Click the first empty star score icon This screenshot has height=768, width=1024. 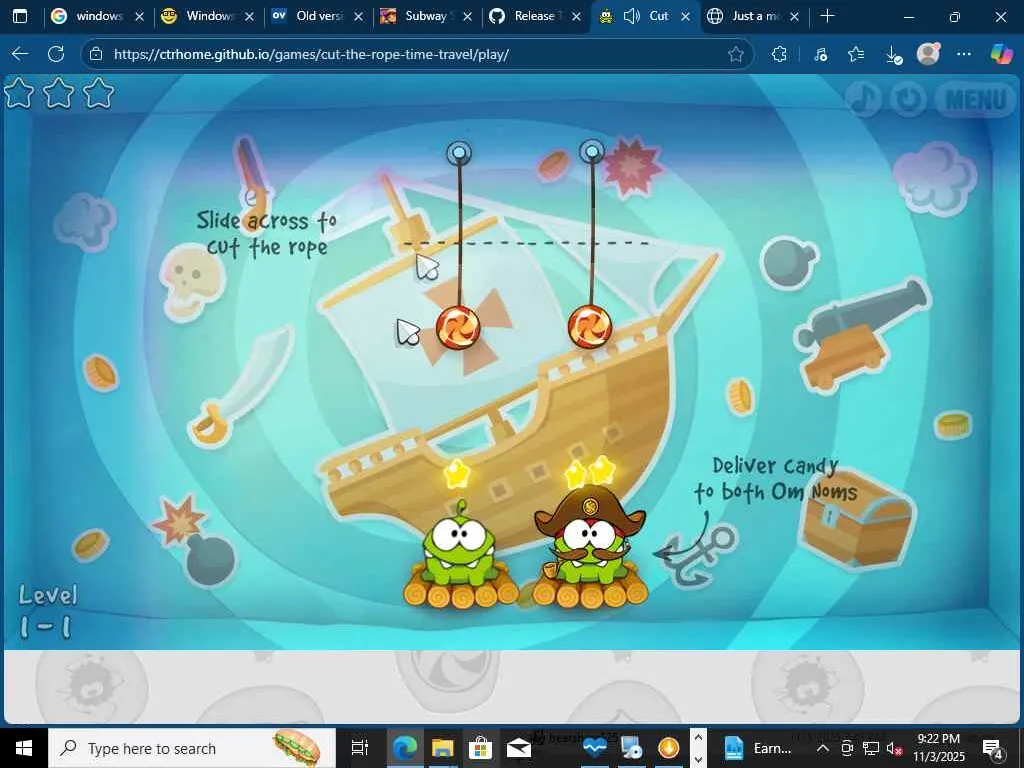point(19,93)
